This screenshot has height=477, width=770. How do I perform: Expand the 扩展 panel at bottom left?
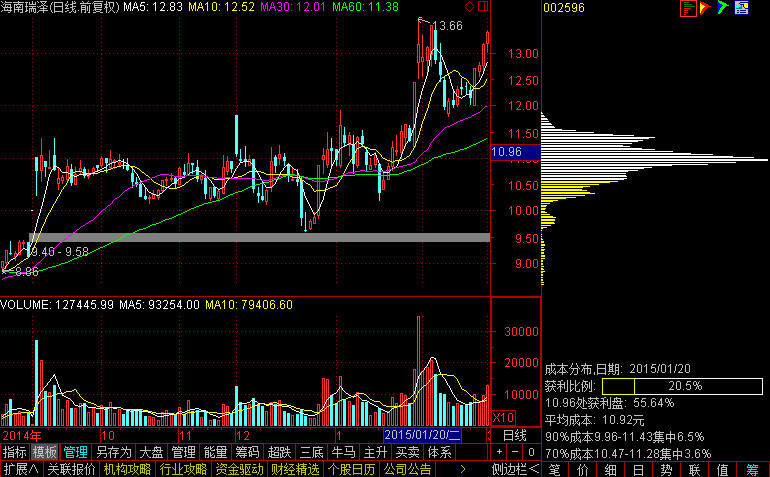(20, 469)
